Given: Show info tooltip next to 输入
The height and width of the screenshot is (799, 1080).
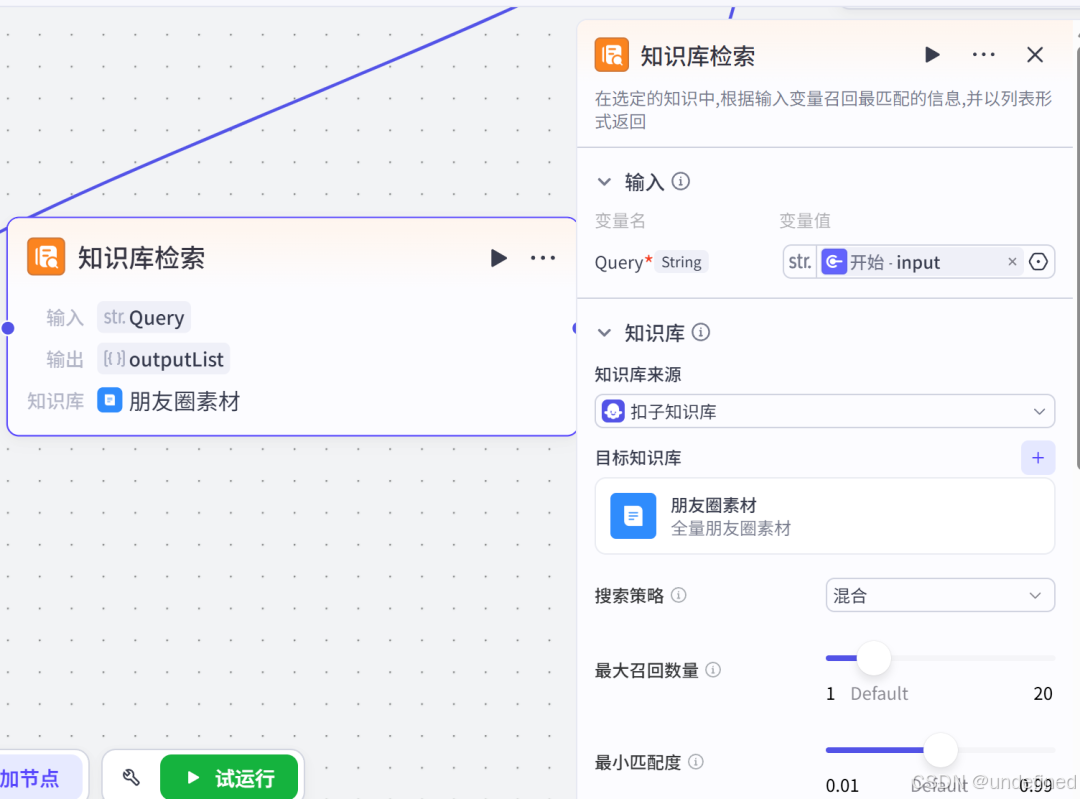Looking at the screenshot, I should pyautogui.click(x=681, y=181).
